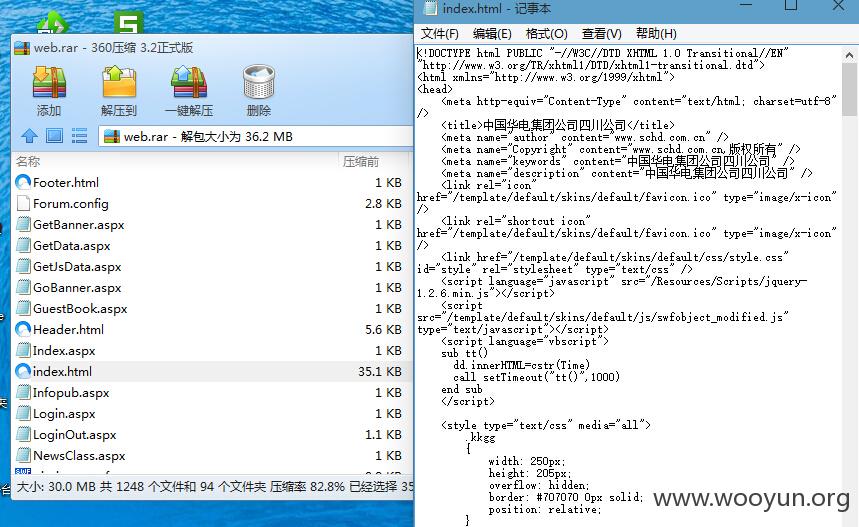Select GetData.aspx in archive list
The image size is (859, 527).
[x=71, y=246]
